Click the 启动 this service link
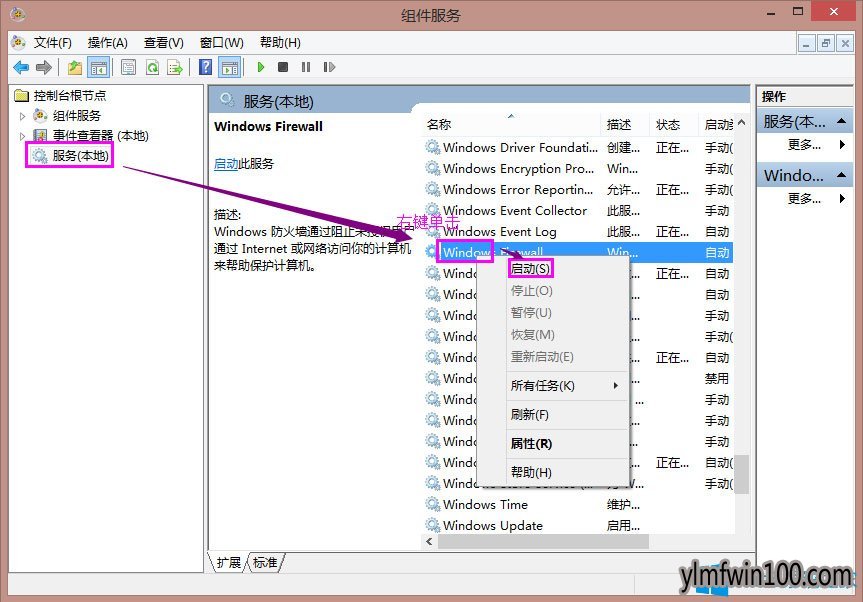 pos(226,163)
